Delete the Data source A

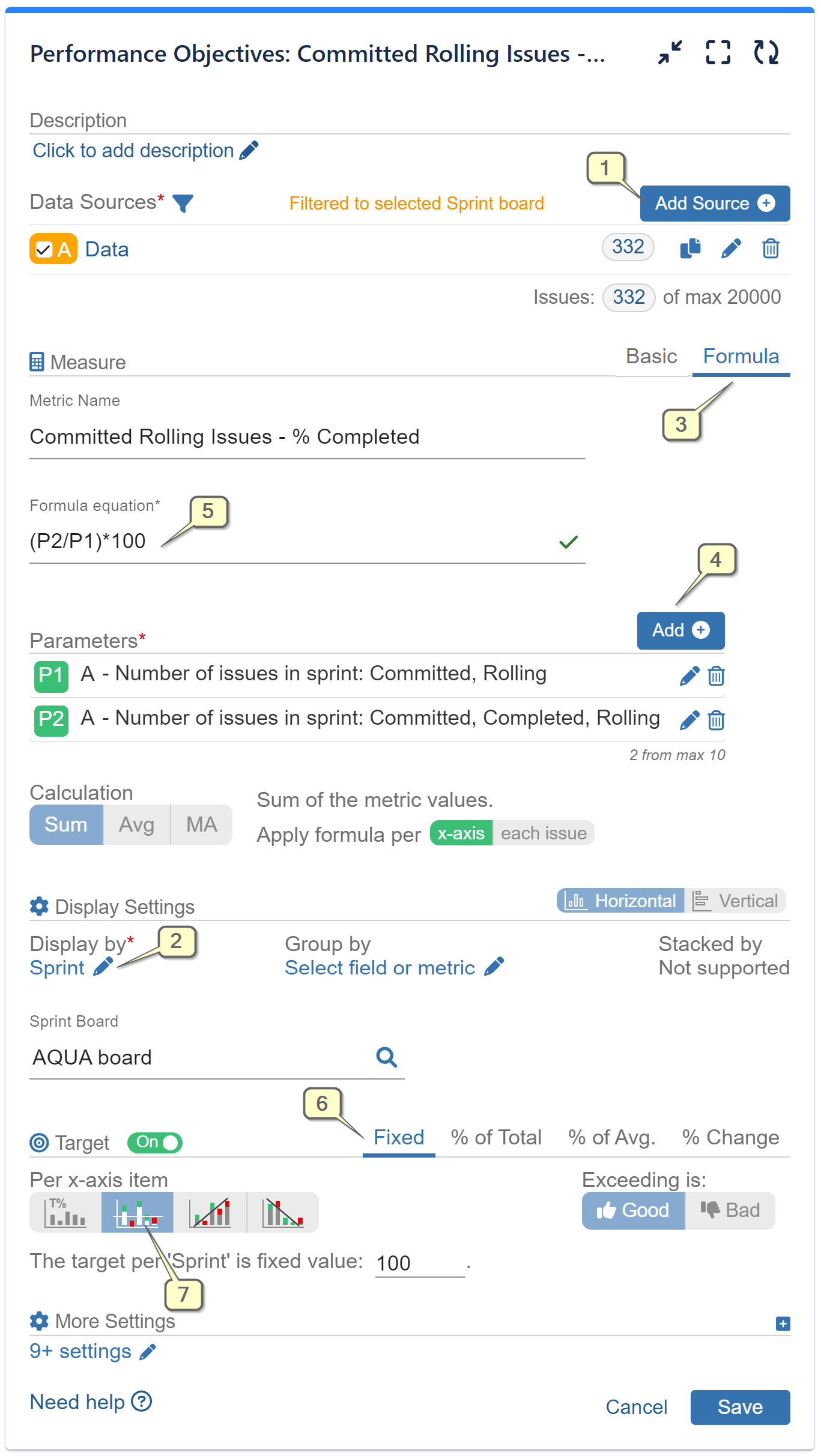(x=771, y=248)
